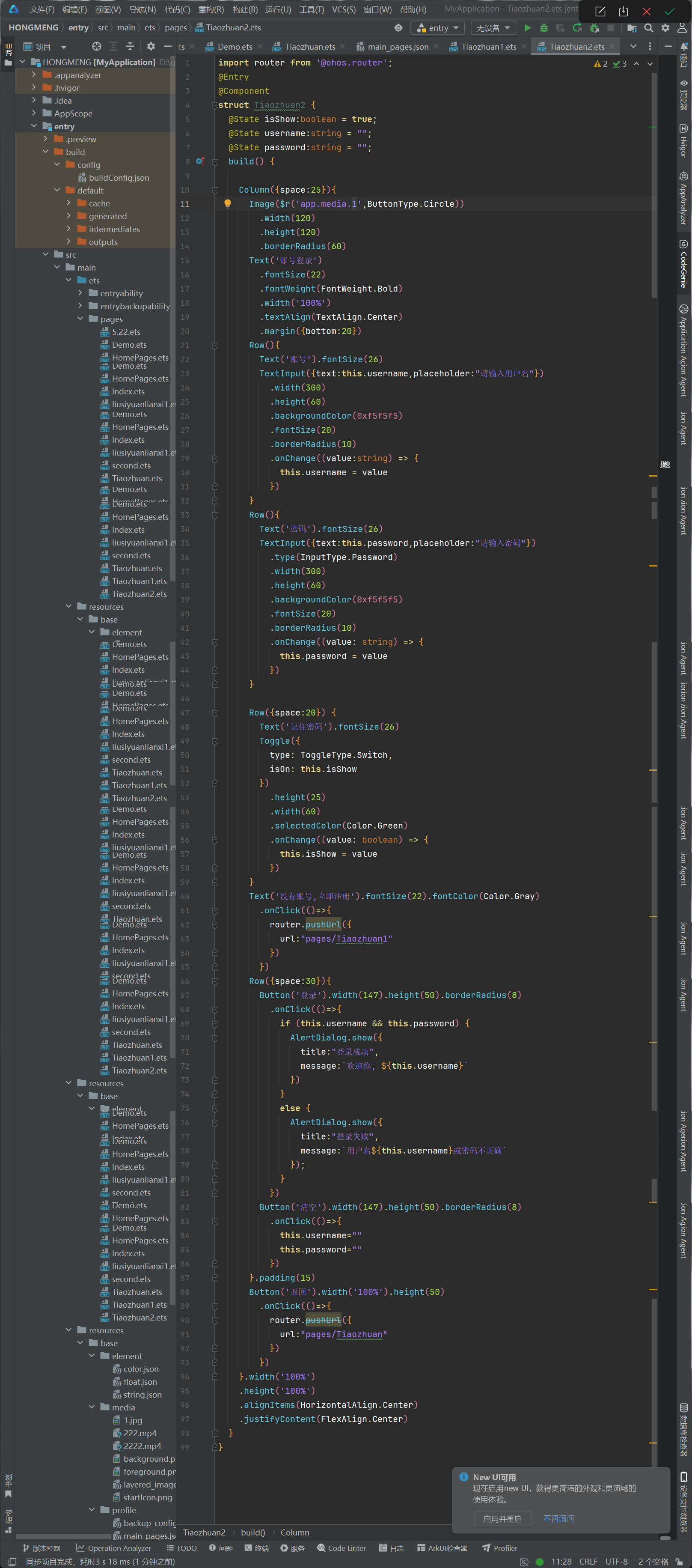
Task: Click UTF-8 encoding in status bar
Action: coord(616,1561)
